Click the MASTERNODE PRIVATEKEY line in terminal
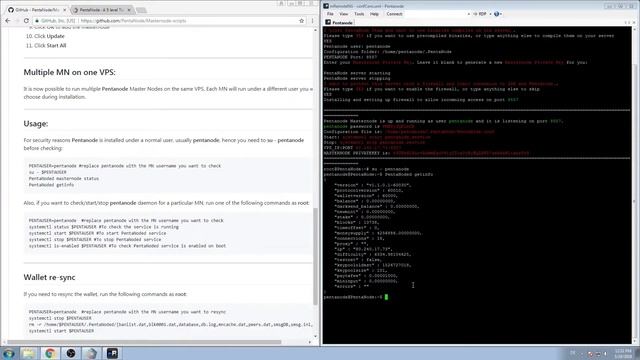Screen dimensions: 640x360 click(426, 153)
